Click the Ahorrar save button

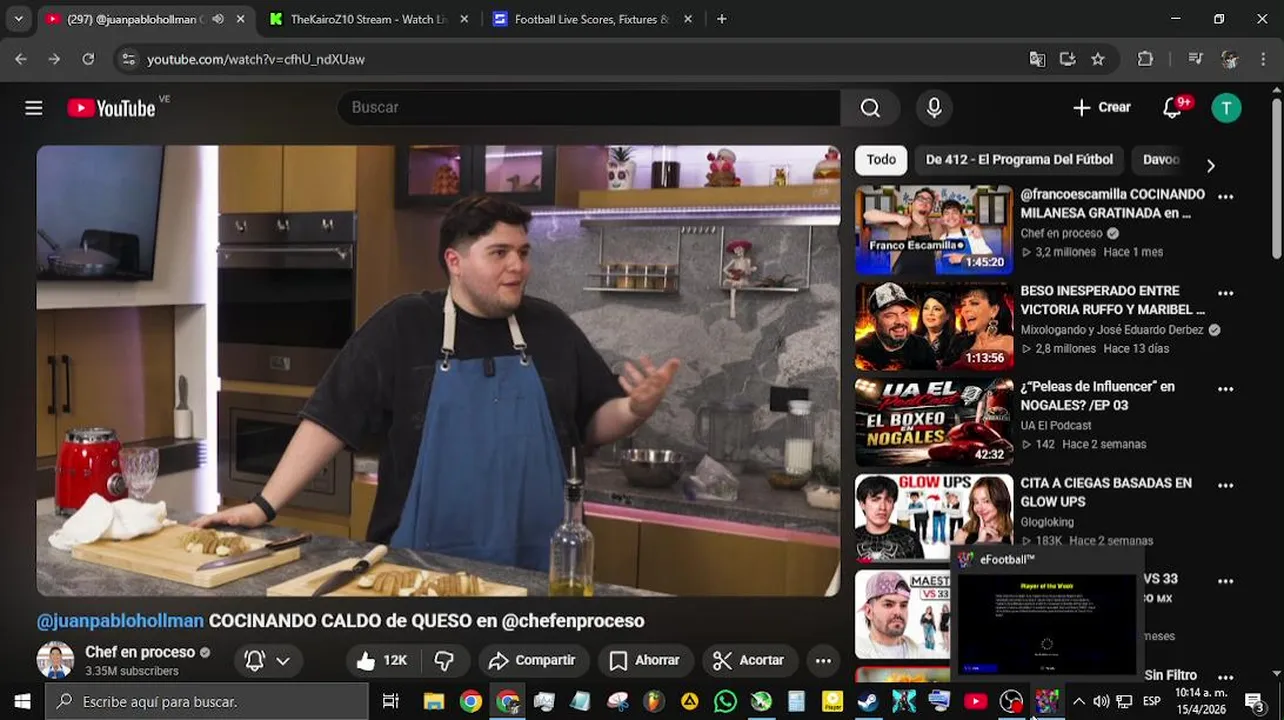[644, 660]
